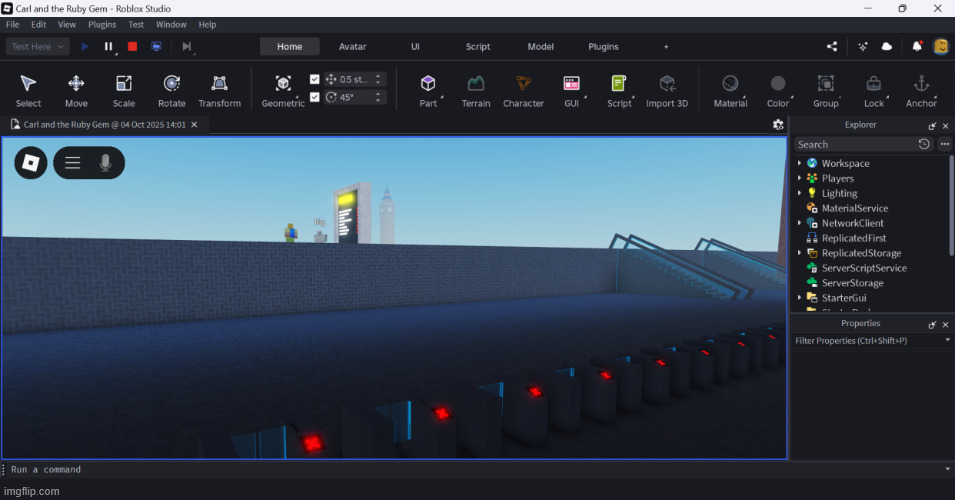955x500 pixels.
Task: Expand the Players node
Action: pos(800,178)
